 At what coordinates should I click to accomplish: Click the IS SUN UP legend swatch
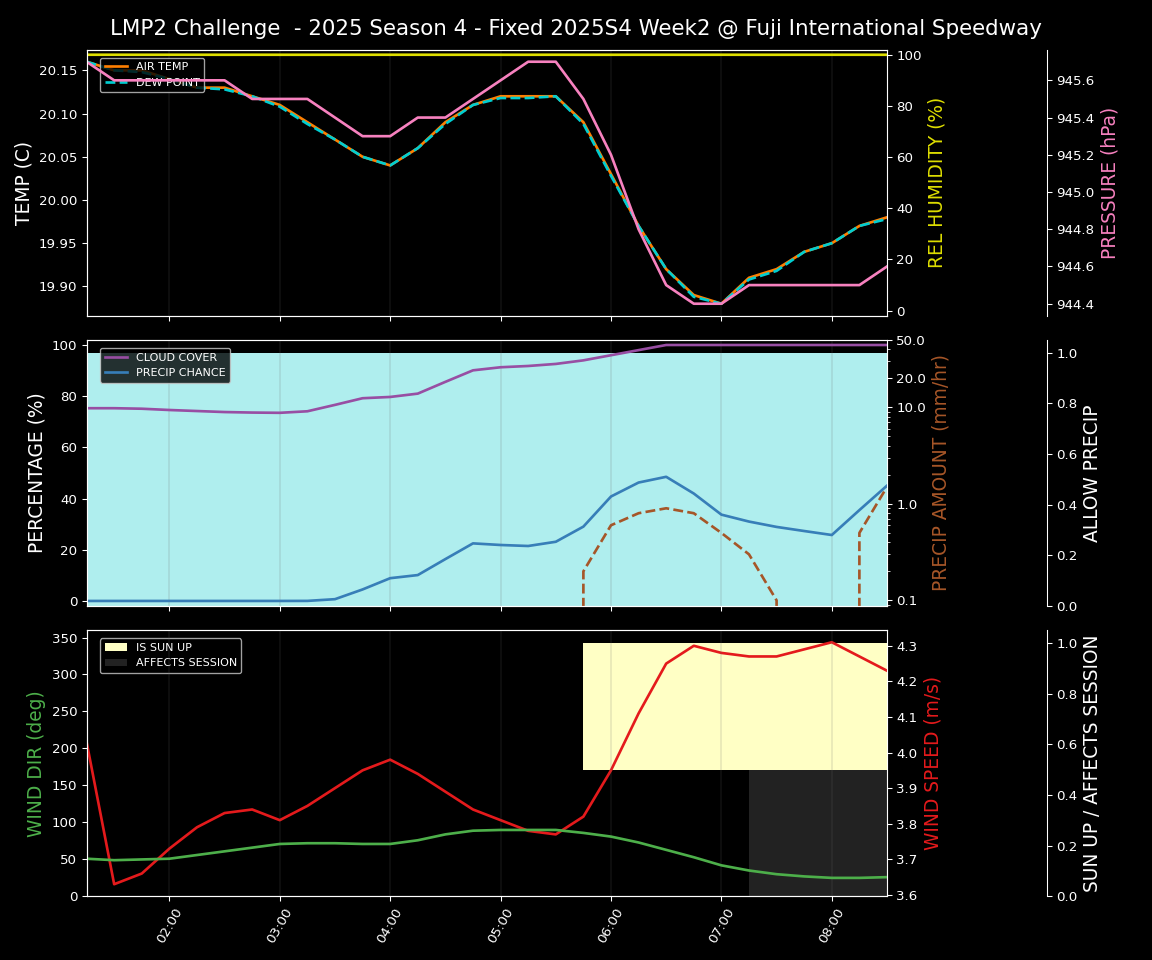pos(117,647)
